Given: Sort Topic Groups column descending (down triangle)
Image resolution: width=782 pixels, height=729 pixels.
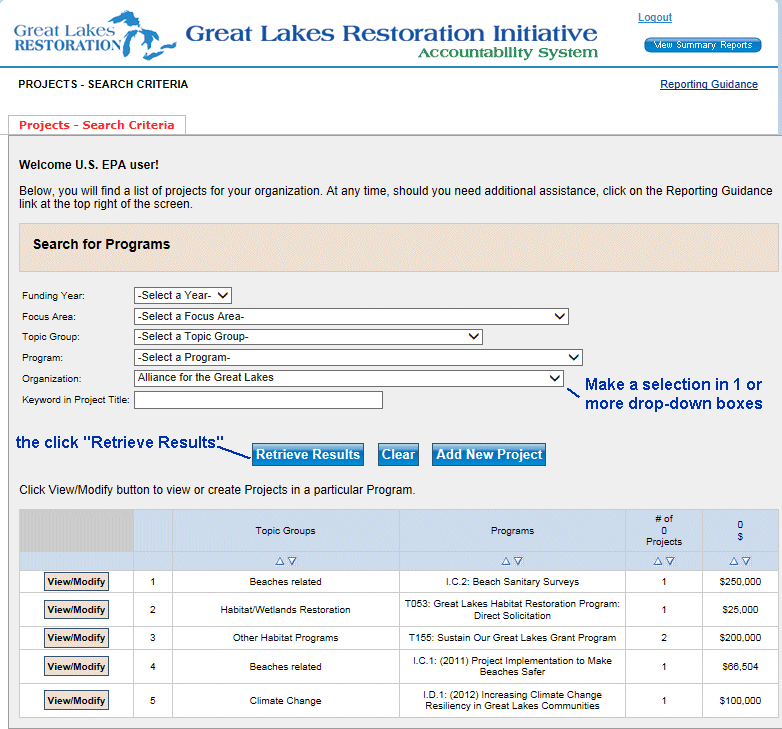Looking at the screenshot, I should pos(292,561).
